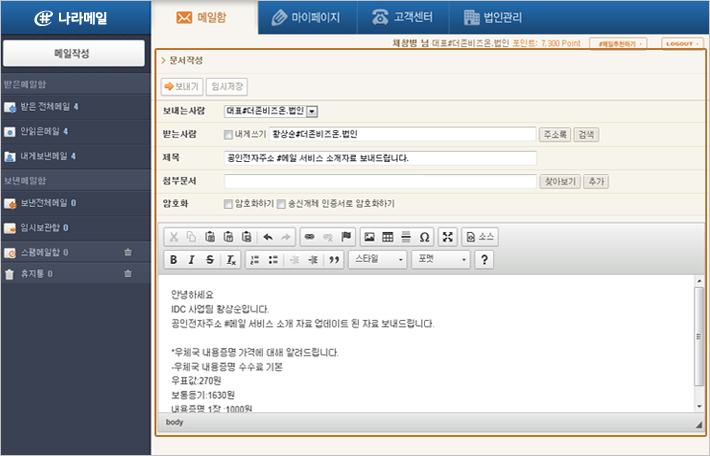Click the 추가 attachment button
710x456 pixels.
(x=596, y=182)
